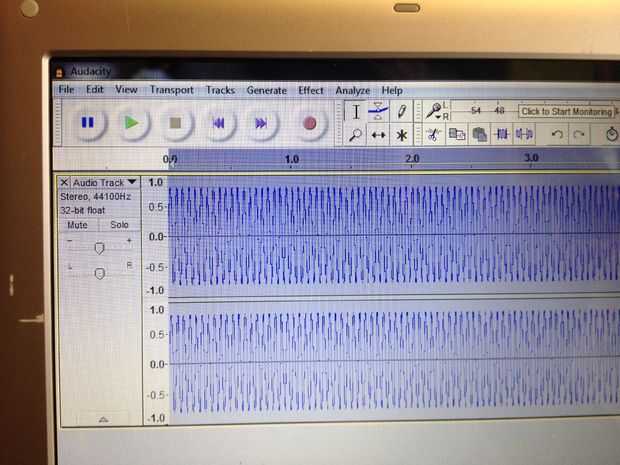Start playback with the green Play button
The width and height of the screenshot is (620, 465).
coord(132,123)
